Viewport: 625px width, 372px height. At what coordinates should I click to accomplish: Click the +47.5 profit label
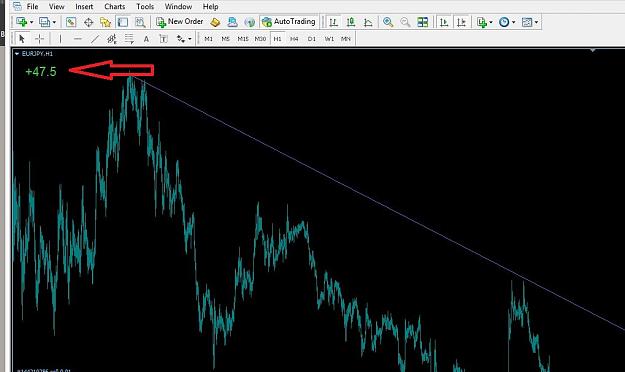41,72
